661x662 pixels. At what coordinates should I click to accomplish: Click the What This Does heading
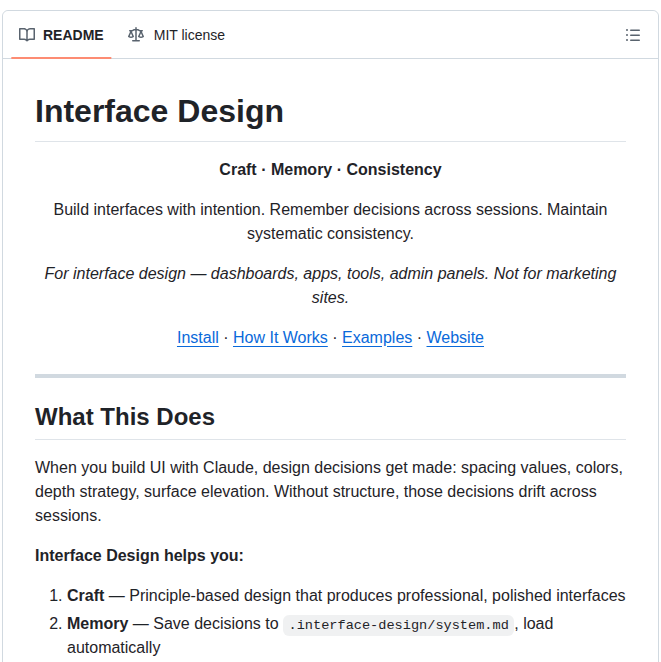125,417
